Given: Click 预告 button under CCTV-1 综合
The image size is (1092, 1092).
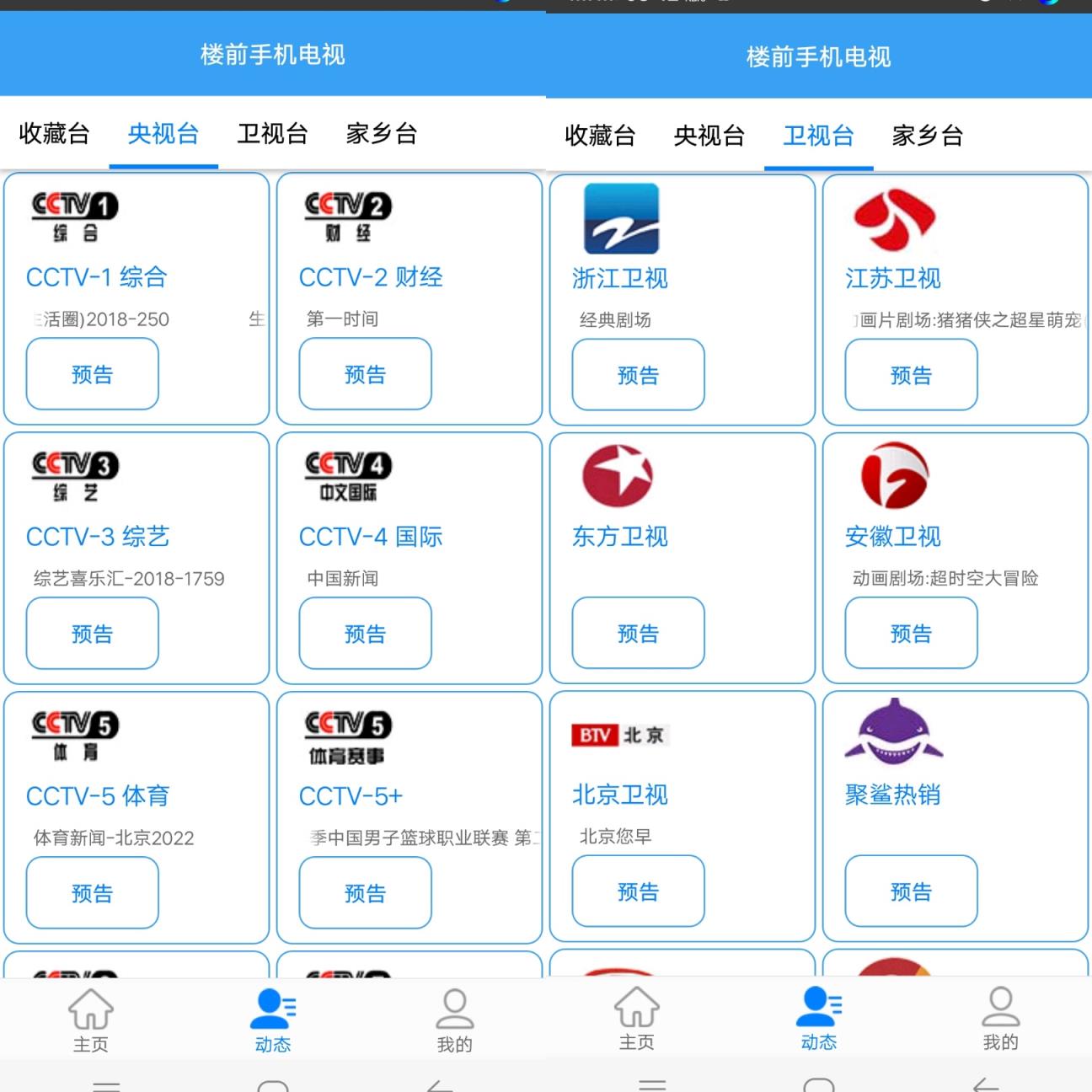Looking at the screenshot, I should coord(92,374).
